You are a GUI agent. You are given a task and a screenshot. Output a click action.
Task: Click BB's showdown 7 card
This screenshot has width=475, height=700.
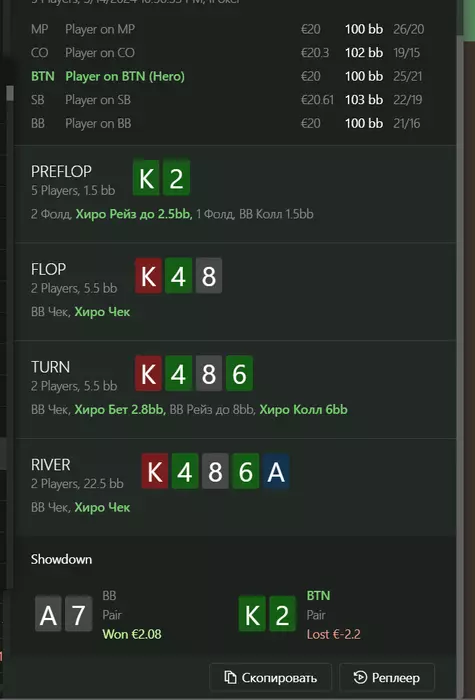(x=79, y=615)
